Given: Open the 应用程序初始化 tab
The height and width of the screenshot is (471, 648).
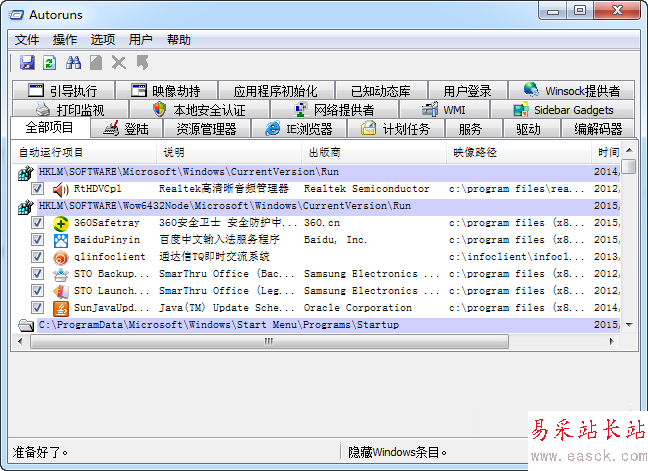Looking at the screenshot, I should pyautogui.click(x=276, y=90).
